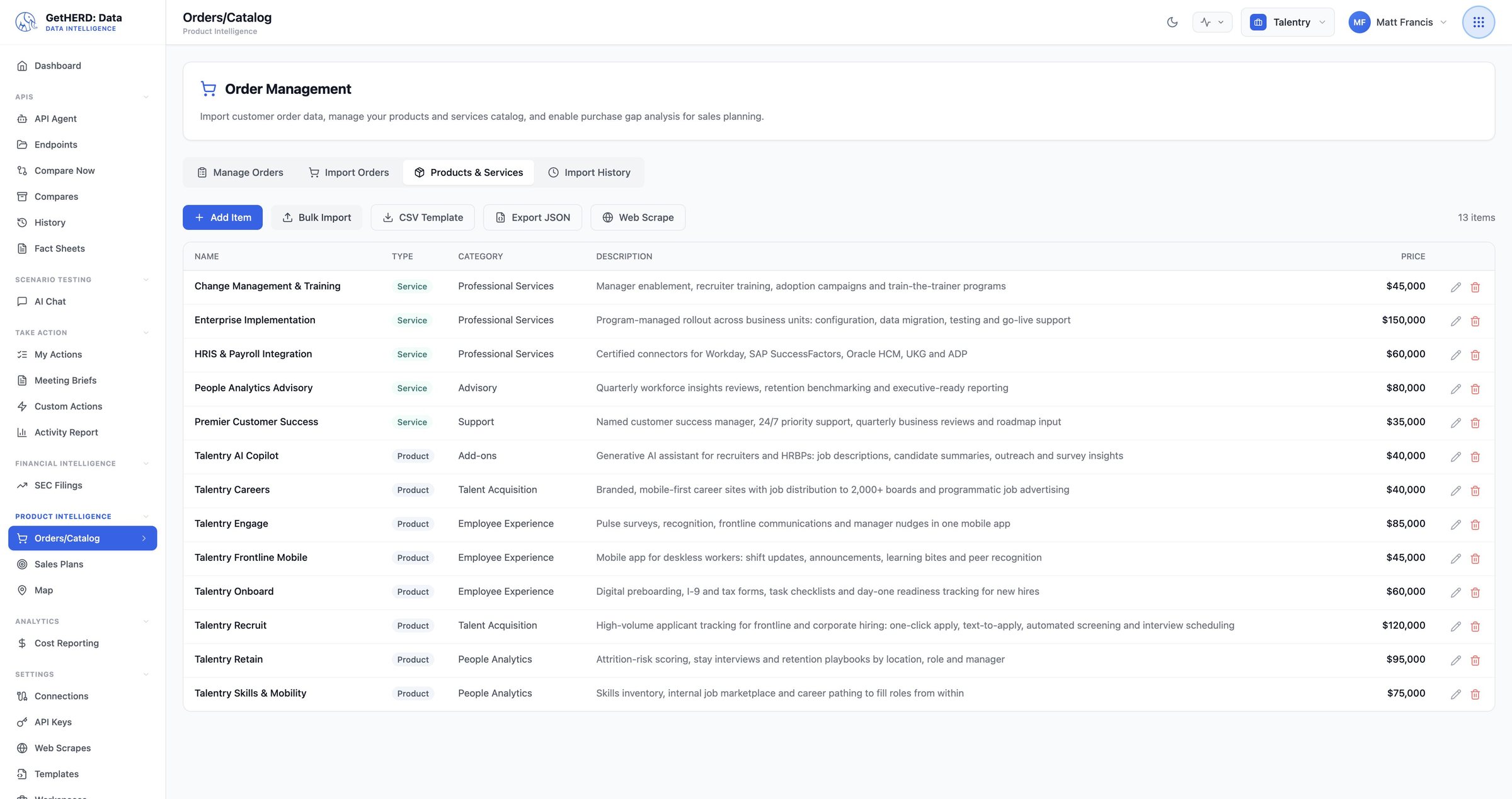1512x799 pixels.
Task: Switch to Import Orders tab
Action: click(348, 173)
